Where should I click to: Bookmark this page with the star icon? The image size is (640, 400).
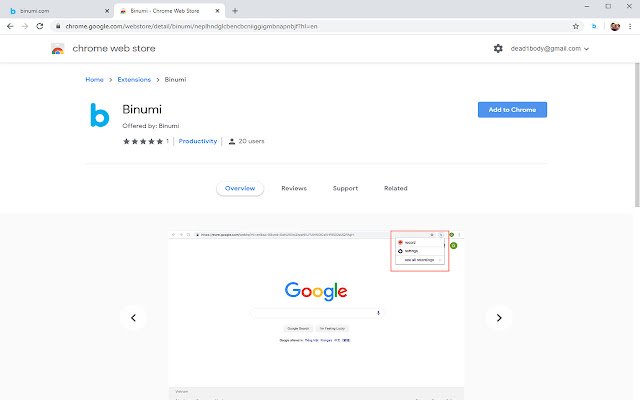(x=576, y=26)
